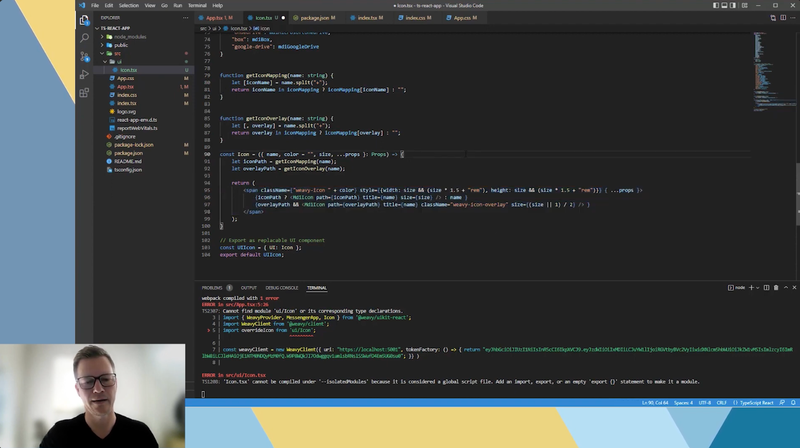Expand the node_modules folder
The height and width of the screenshot is (448, 800).
(128, 36)
